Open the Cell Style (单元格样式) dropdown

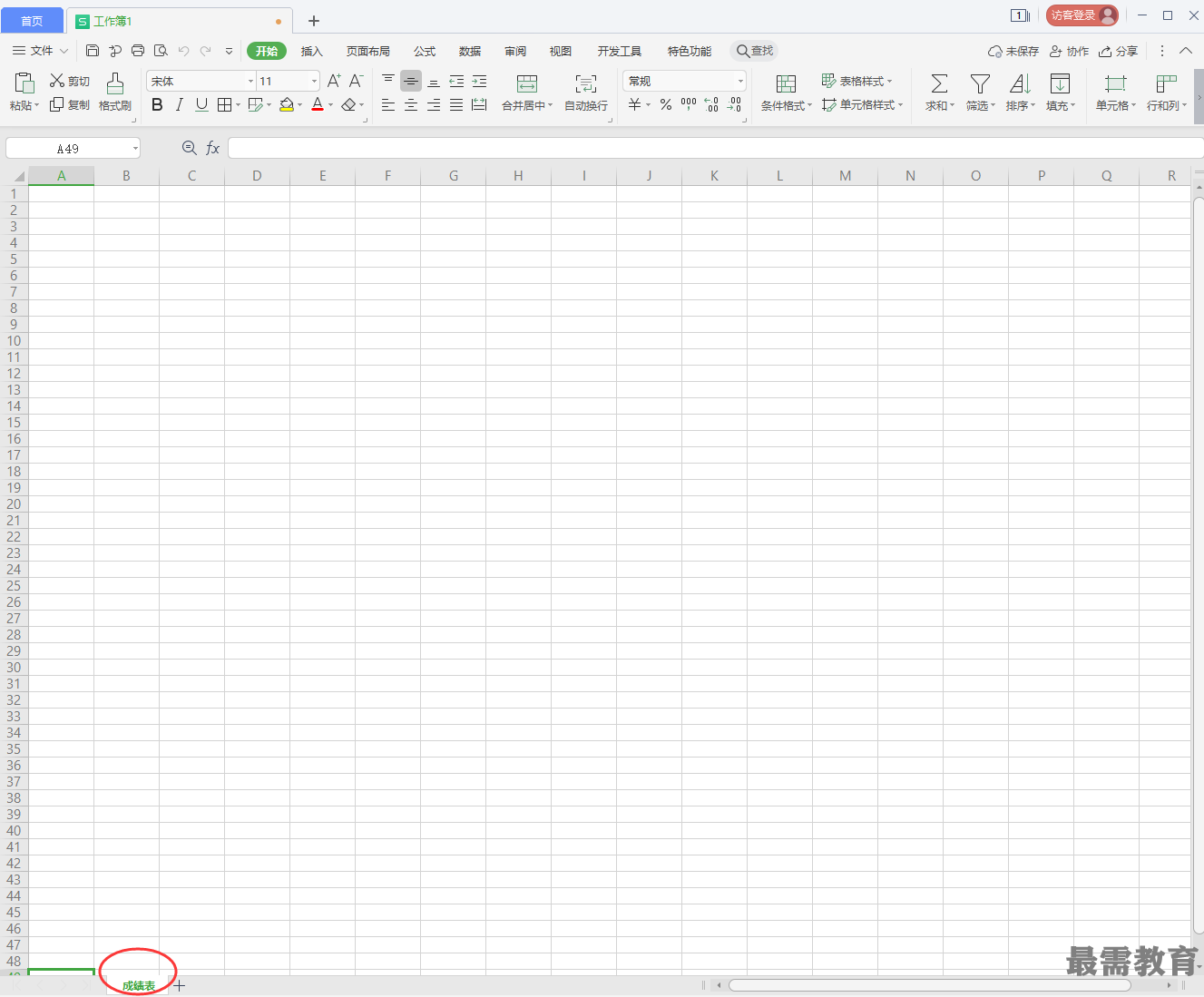(862, 105)
